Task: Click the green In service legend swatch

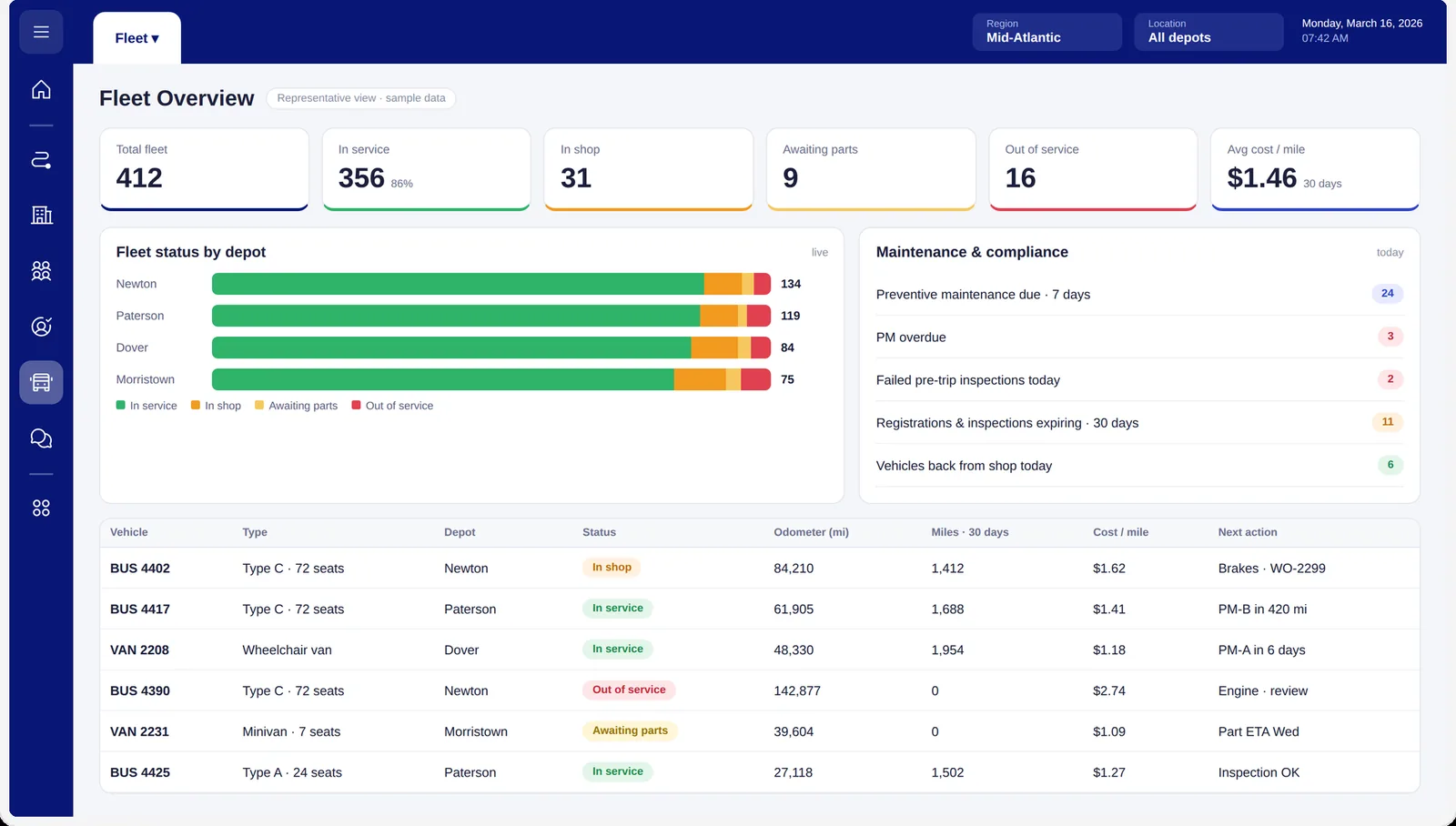Action: (x=120, y=406)
